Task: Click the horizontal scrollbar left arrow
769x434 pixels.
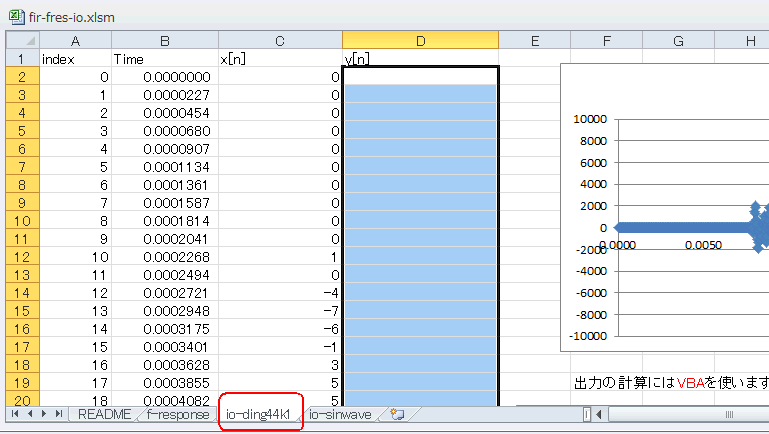Action: 599,414
